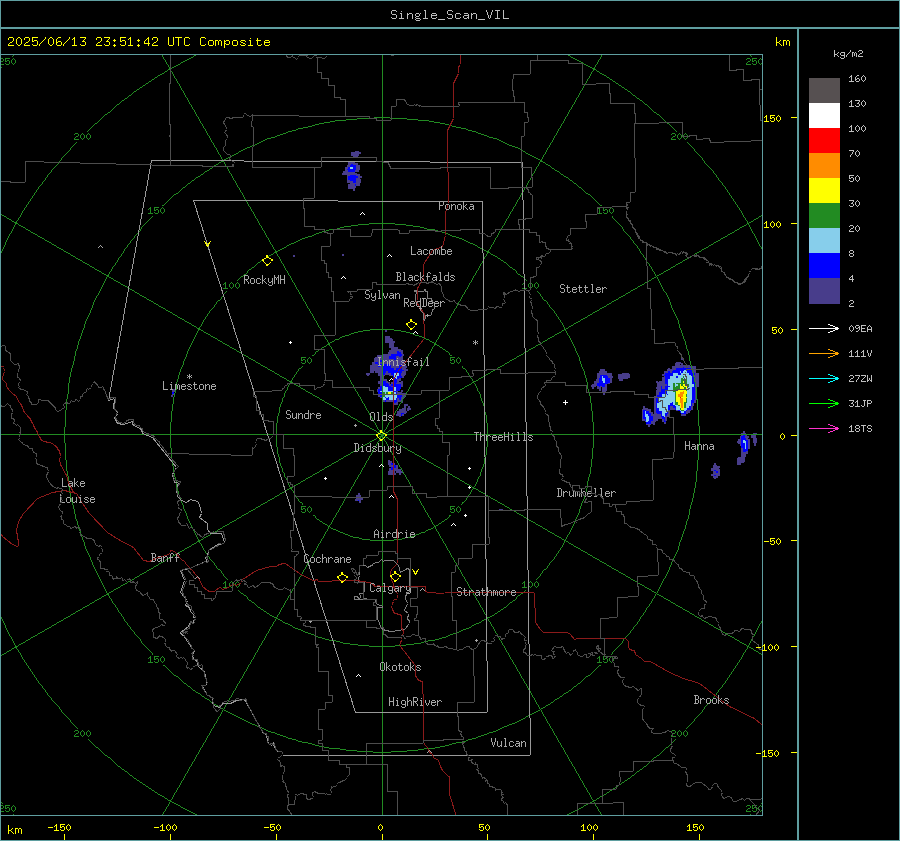Click the Single_Scan_VIL title text

[x=449, y=15]
